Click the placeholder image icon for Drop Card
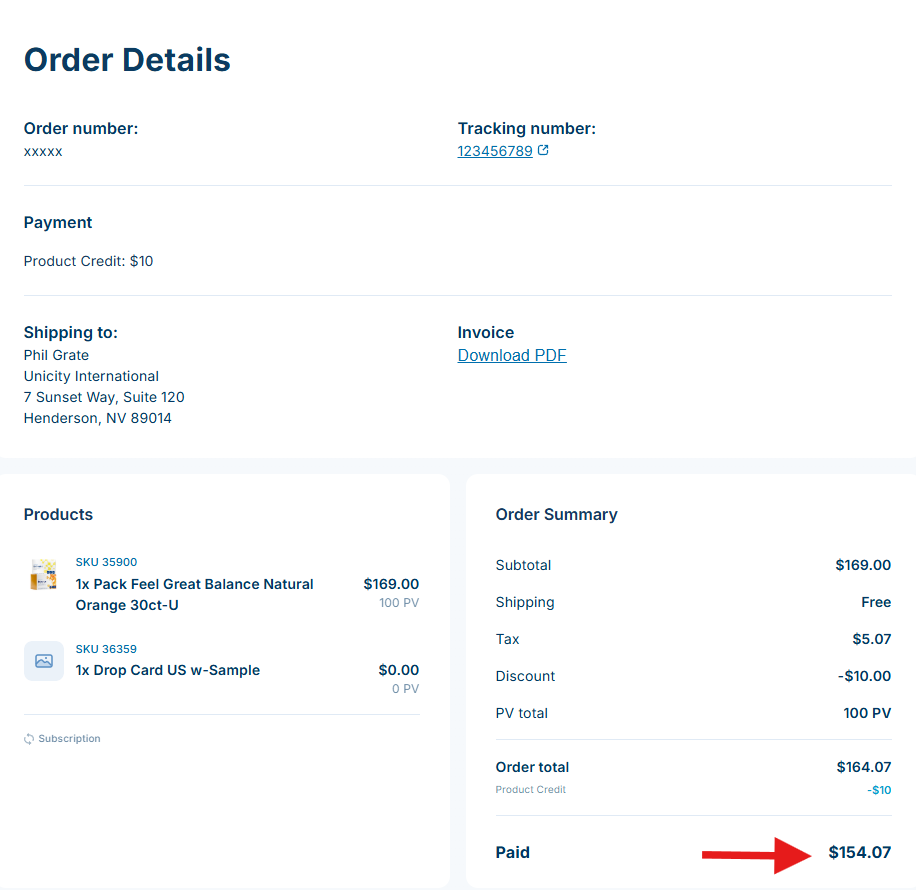Screen dimensions: 916x890 [43, 661]
